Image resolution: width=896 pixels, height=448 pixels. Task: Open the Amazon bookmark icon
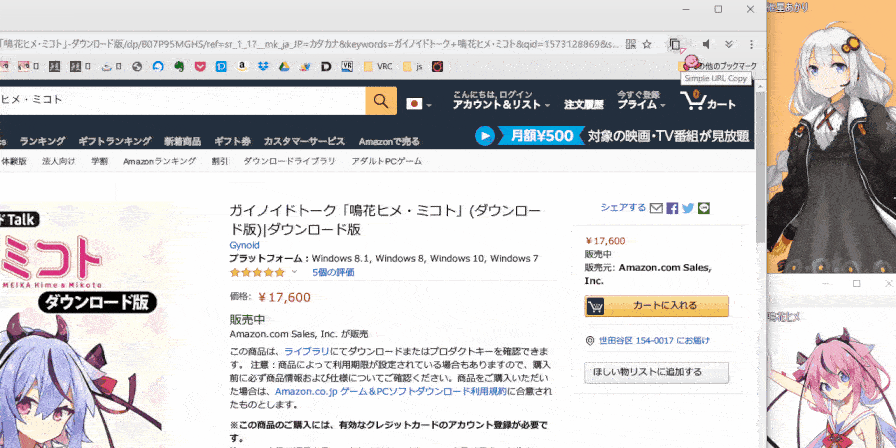(x=242, y=67)
